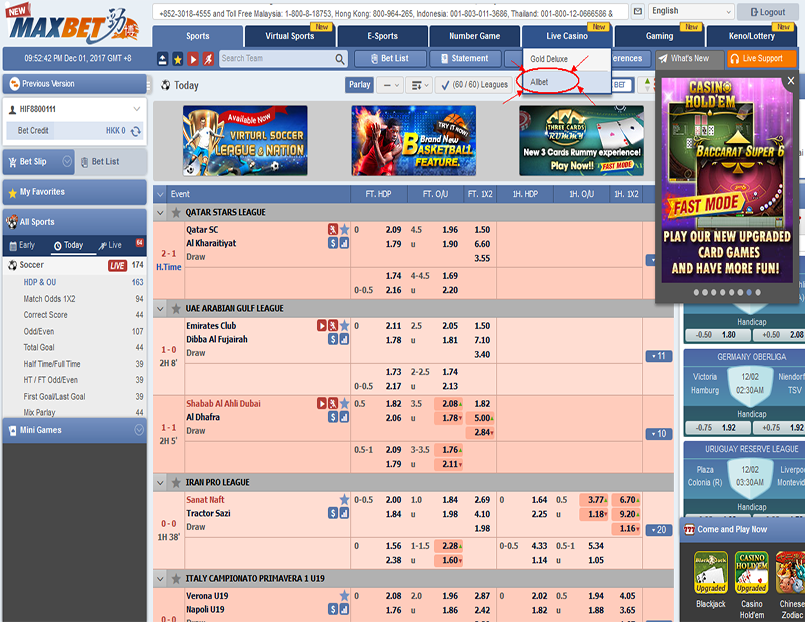This screenshot has width=805, height=622.
Task: Switch to Live matches filter
Action: (x=110, y=245)
